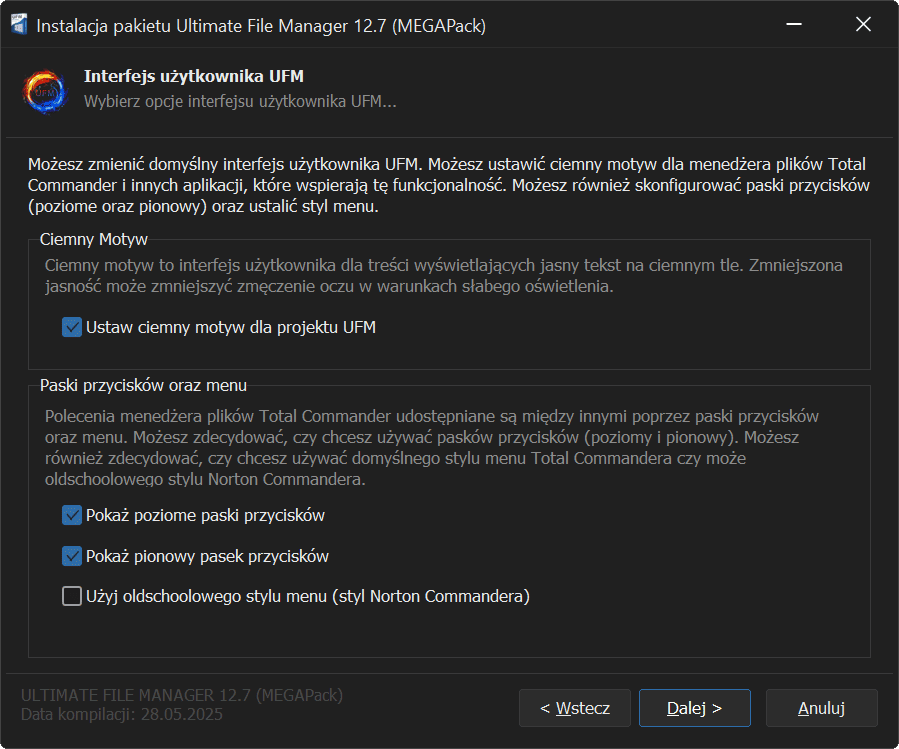This screenshot has width=899, height=749.
Task: Click the window title 'Instalacja pakietu Ultimate File Manager'
Action: pos(260,26)
